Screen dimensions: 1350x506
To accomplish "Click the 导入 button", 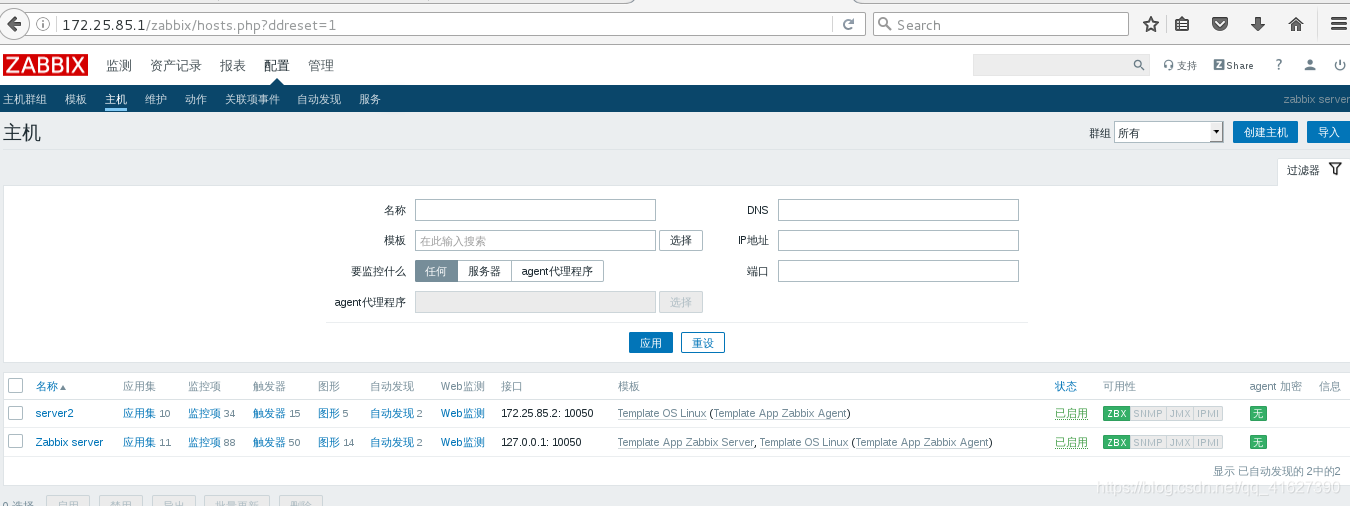I will click(1328, 132).
